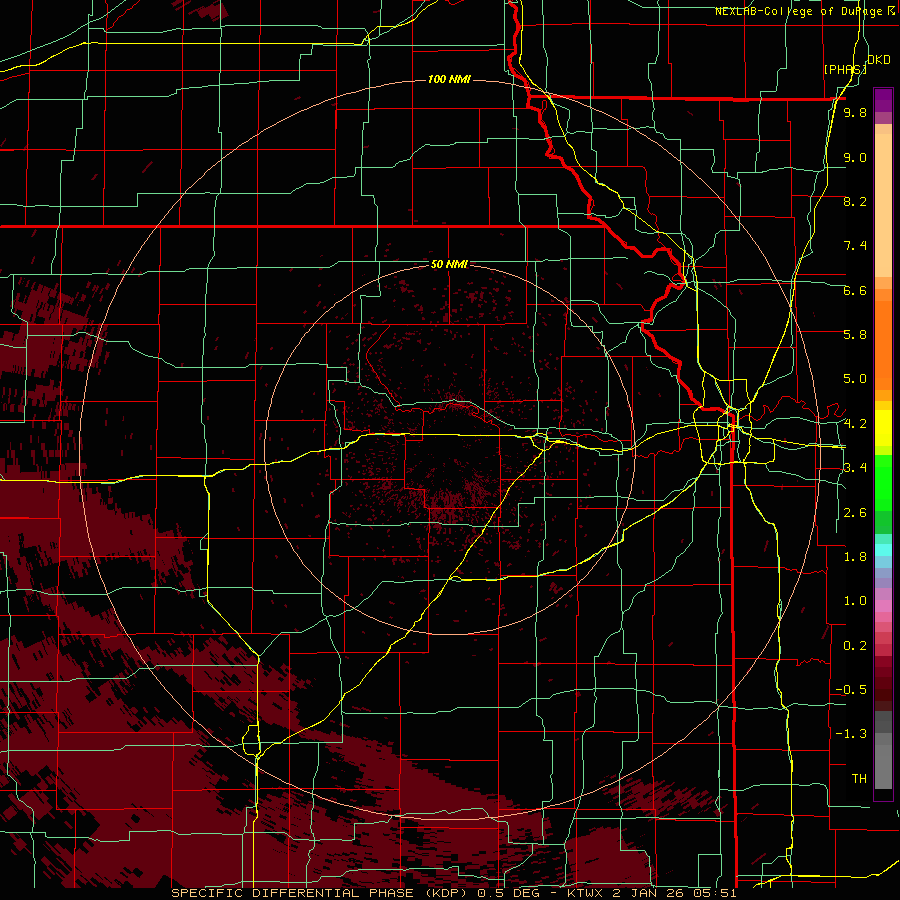
Task: Select the 1.8 scale value
Action: 855,557
